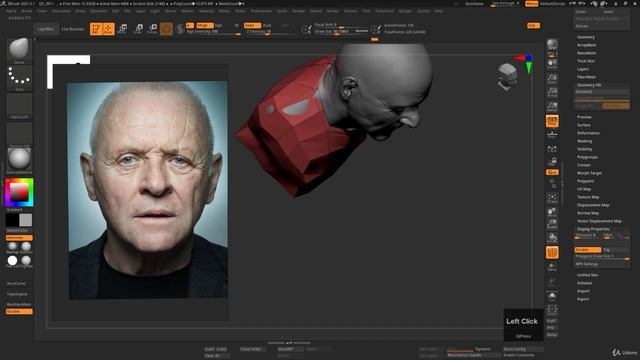Expand the FiberMesh section
640x360 pixels.
[x=587, y=77]
